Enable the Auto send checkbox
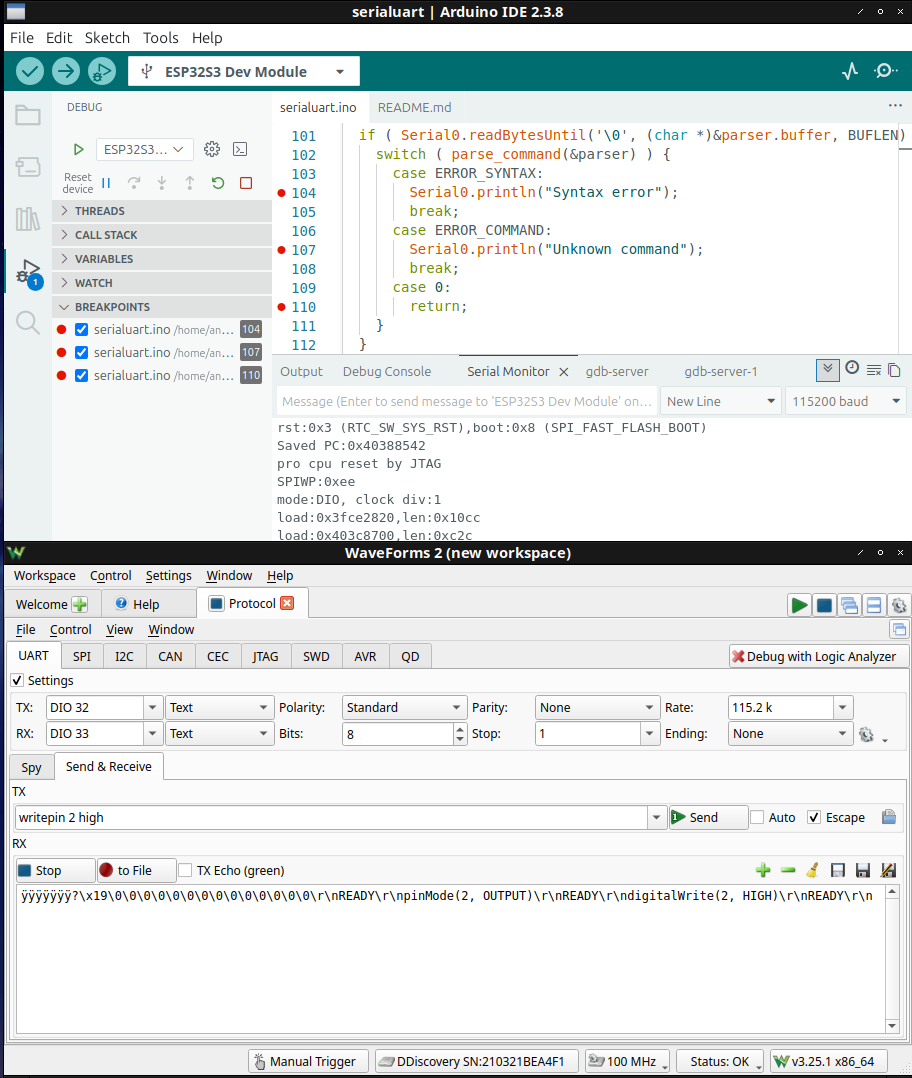The height and width of the screenshot is (1078, 912). click(757, 817)
